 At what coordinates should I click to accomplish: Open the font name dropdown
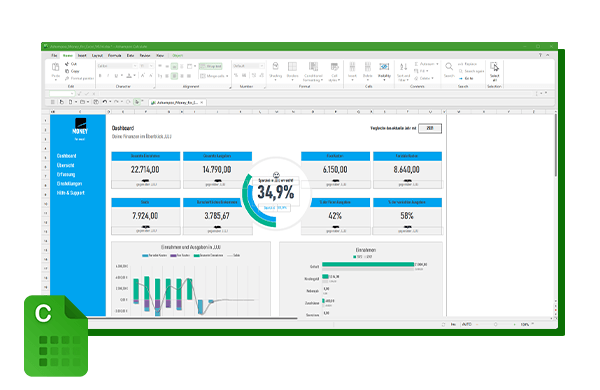[134, 66]
